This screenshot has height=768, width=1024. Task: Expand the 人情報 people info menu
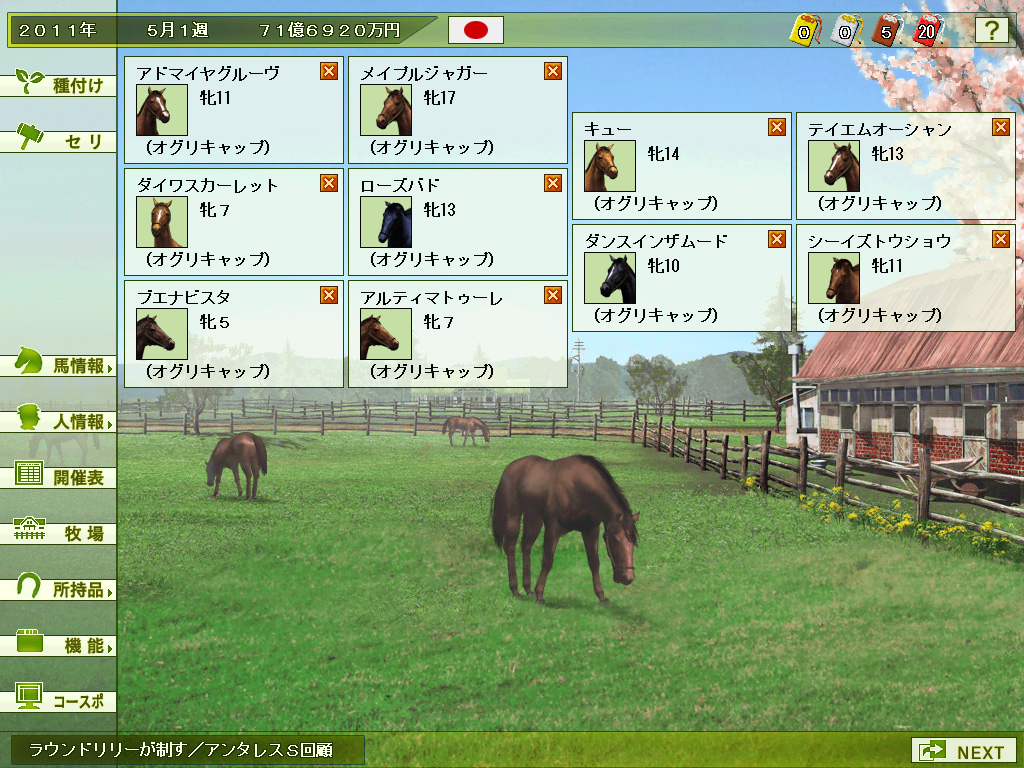coord(58,421)
